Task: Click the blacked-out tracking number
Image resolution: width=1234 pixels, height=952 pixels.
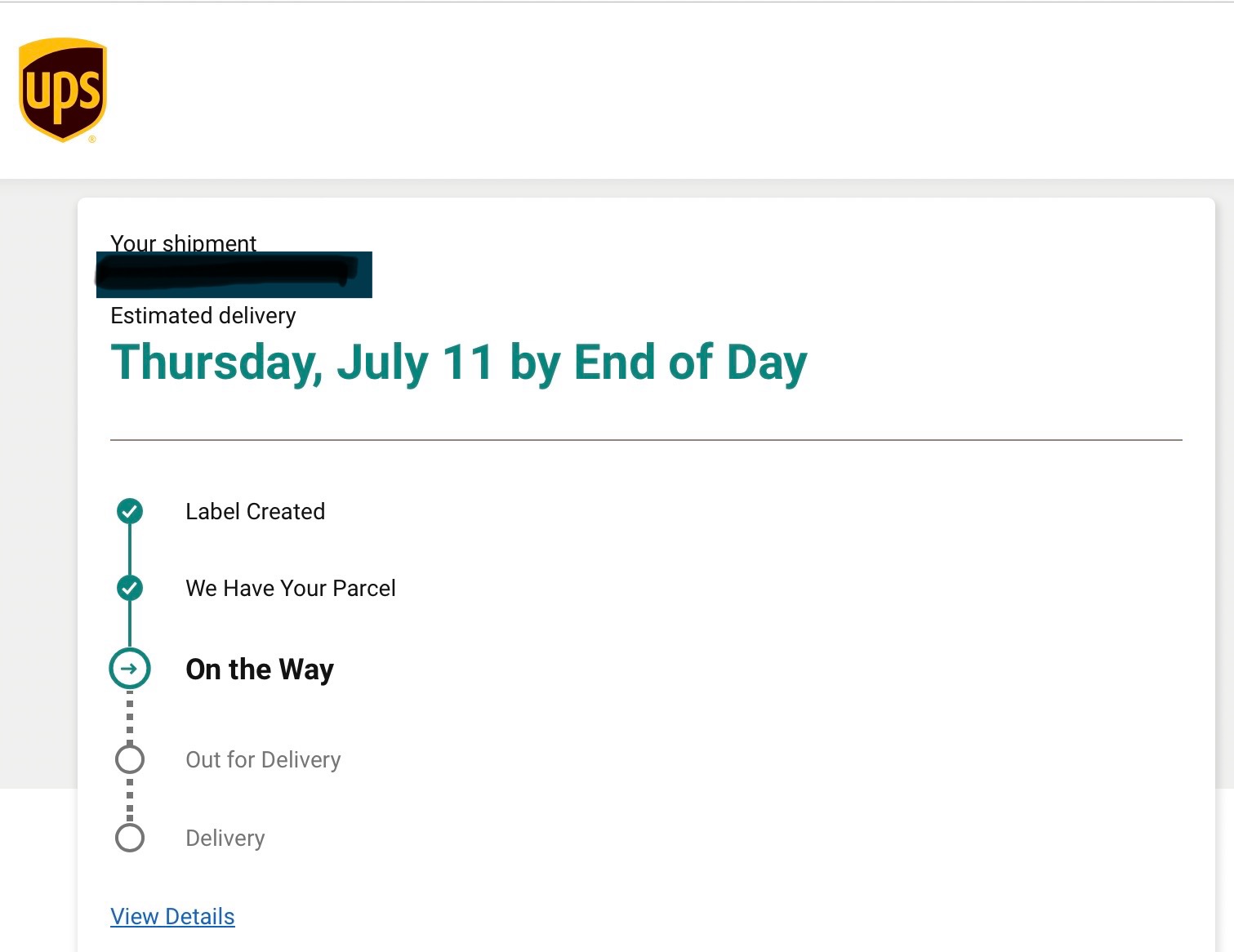Action: click(234, 274)
